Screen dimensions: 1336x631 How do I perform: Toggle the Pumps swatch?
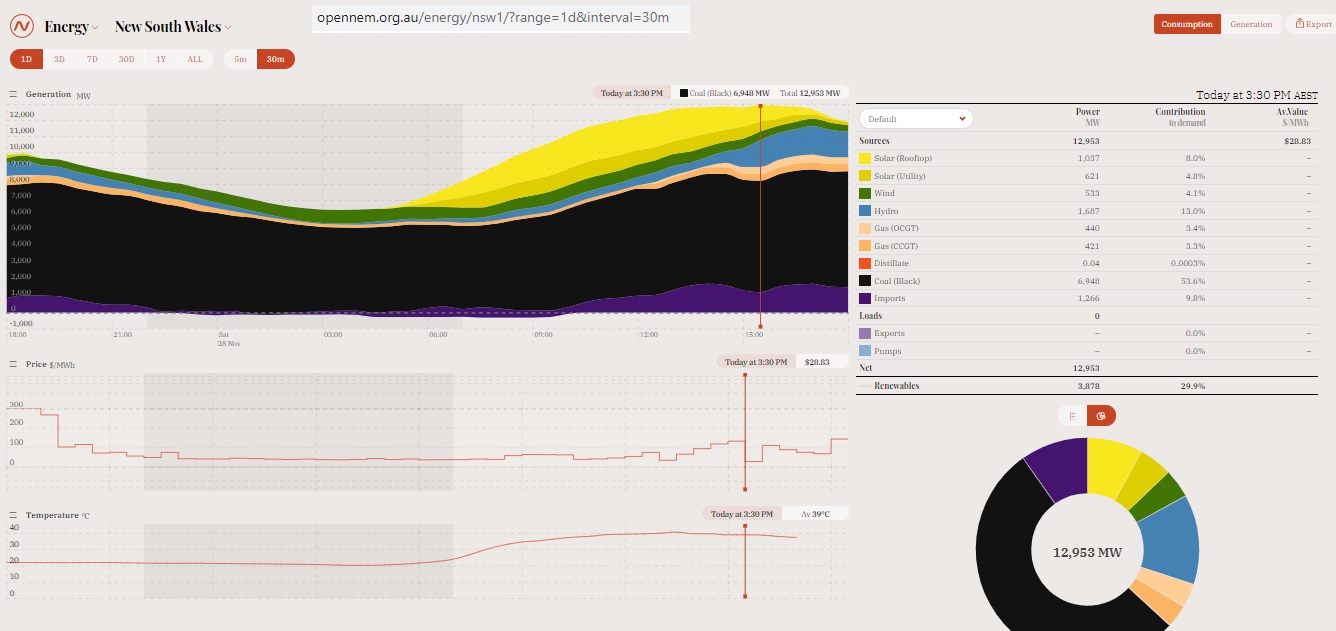(865, 351)
